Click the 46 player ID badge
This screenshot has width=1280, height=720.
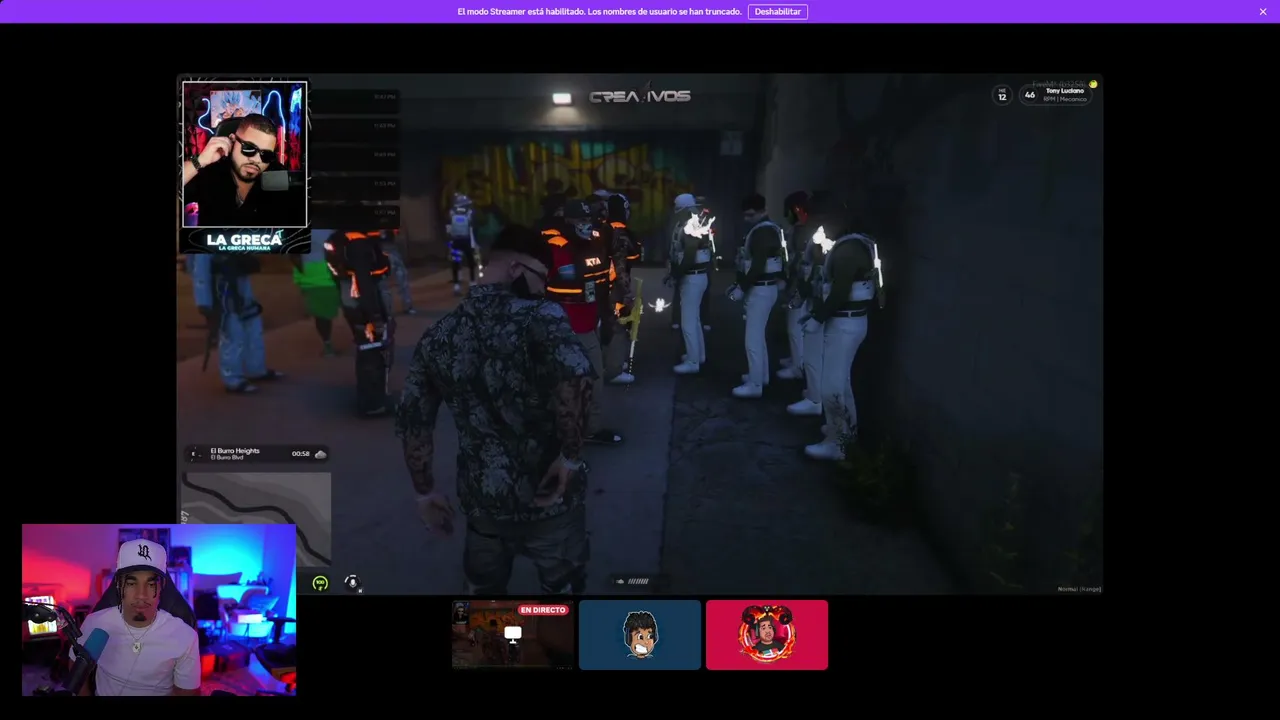tap(1030, 96)
